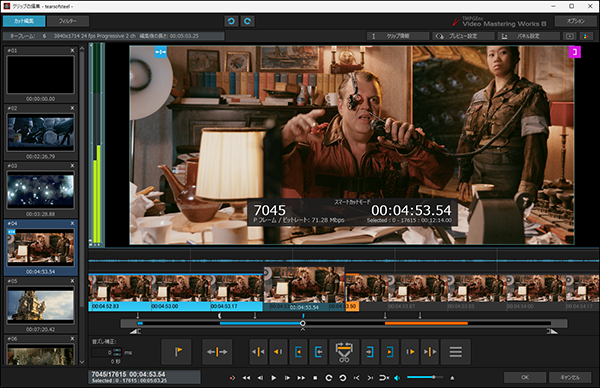Switch to the フィルター tab
This screenshot has height=388, width=600.
pyautogui.click(x=68, y=21)
